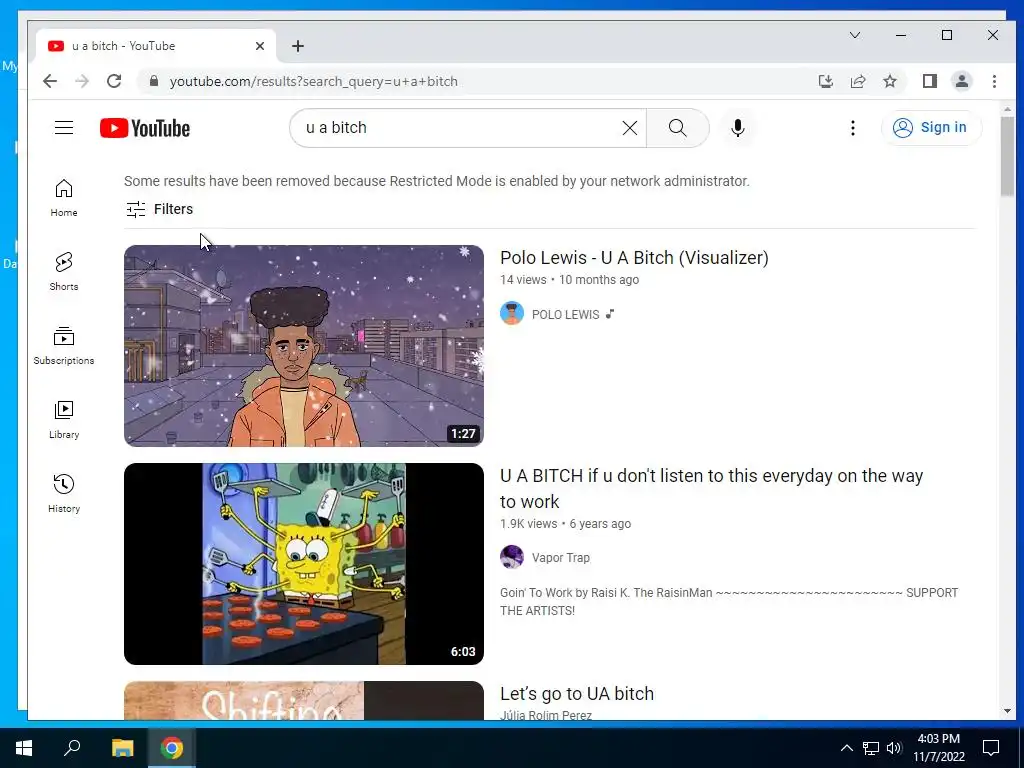1024x768 pixels.
Task: Click the Chrome taskbar icon
Action: tap(172, 748)
